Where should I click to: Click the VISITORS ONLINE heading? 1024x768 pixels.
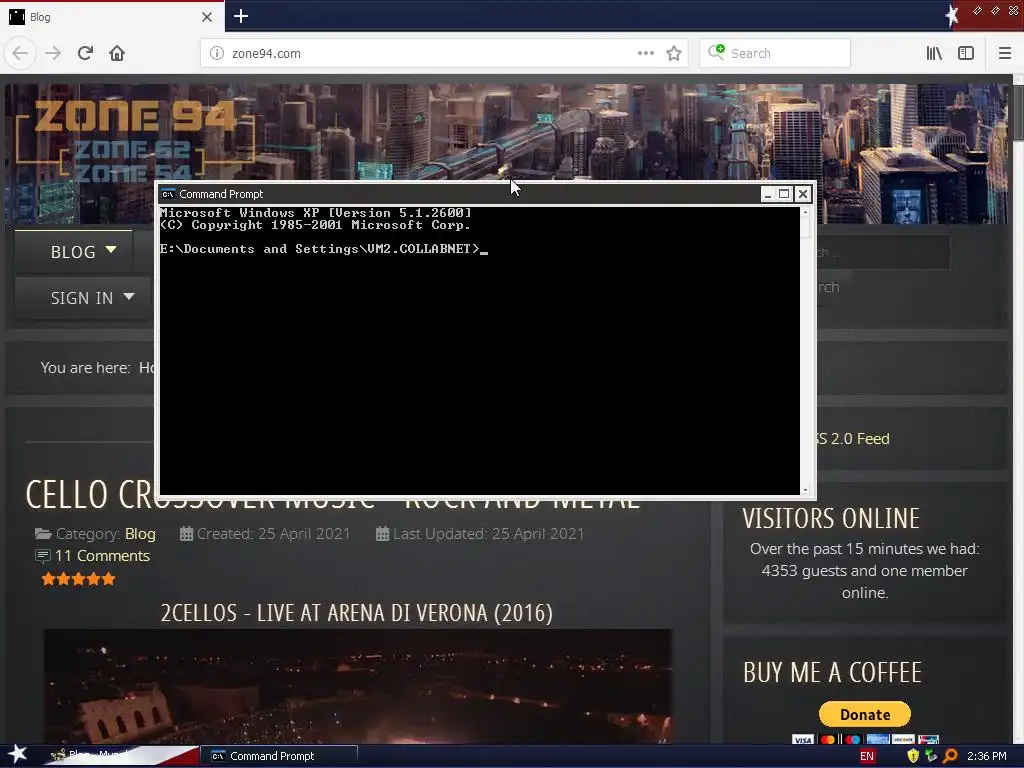click(831, 519)
